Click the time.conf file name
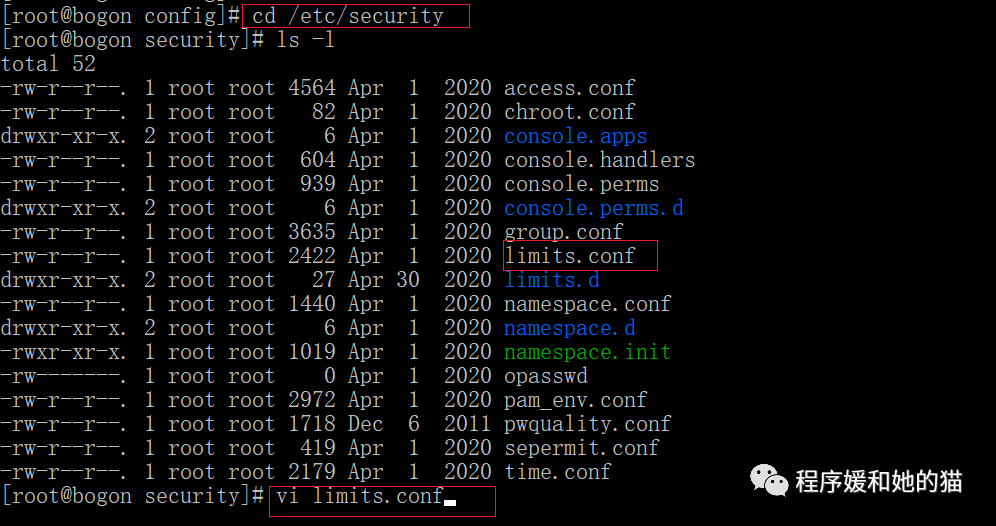Image resolution: width=996 pixels, height=526 pixels. coord(557,472)
